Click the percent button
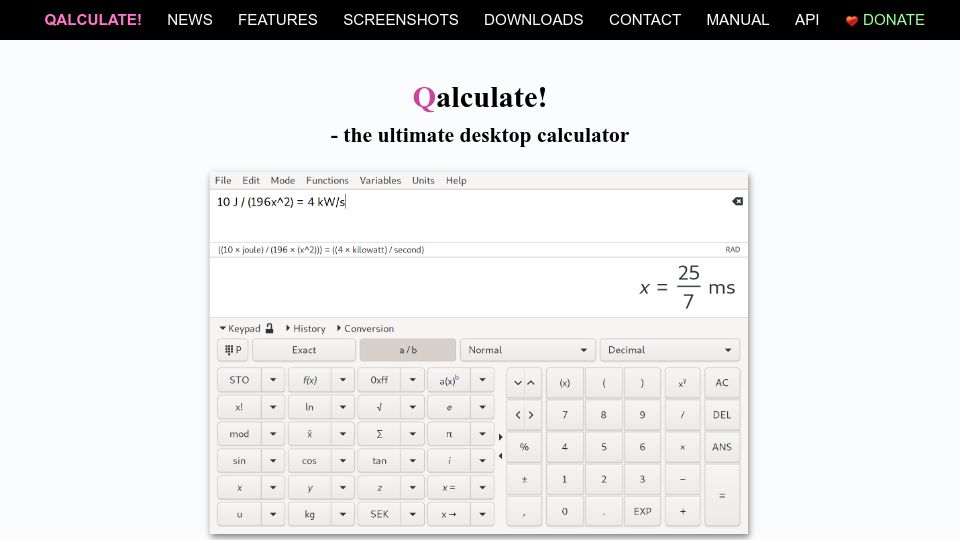 524,447
